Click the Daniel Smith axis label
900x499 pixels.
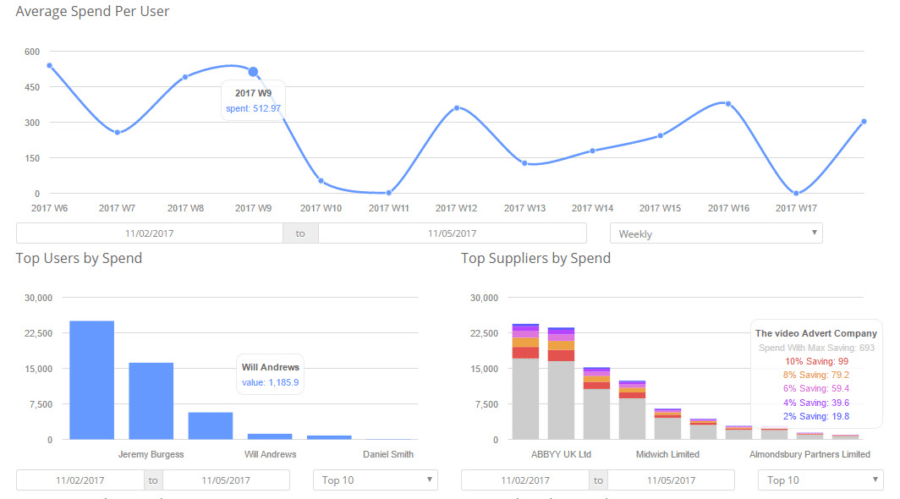click(388, 454)
